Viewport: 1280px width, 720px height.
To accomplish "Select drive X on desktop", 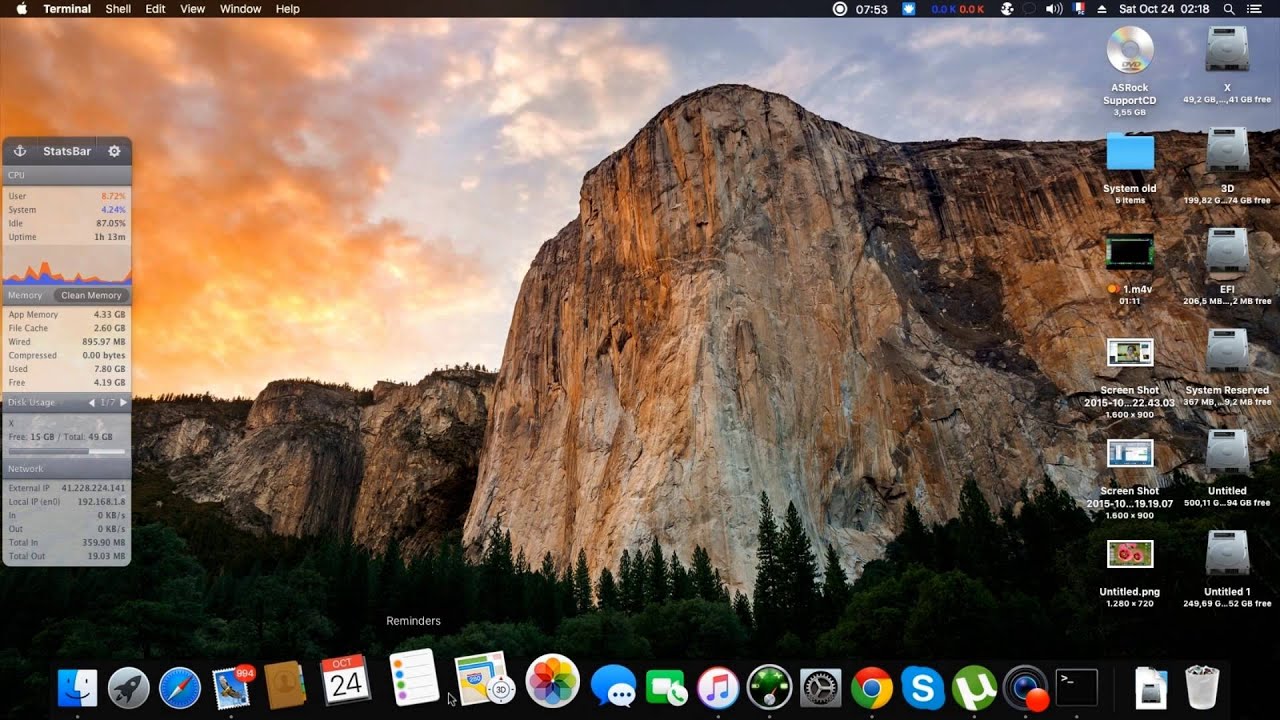I will pos(1227,49).
